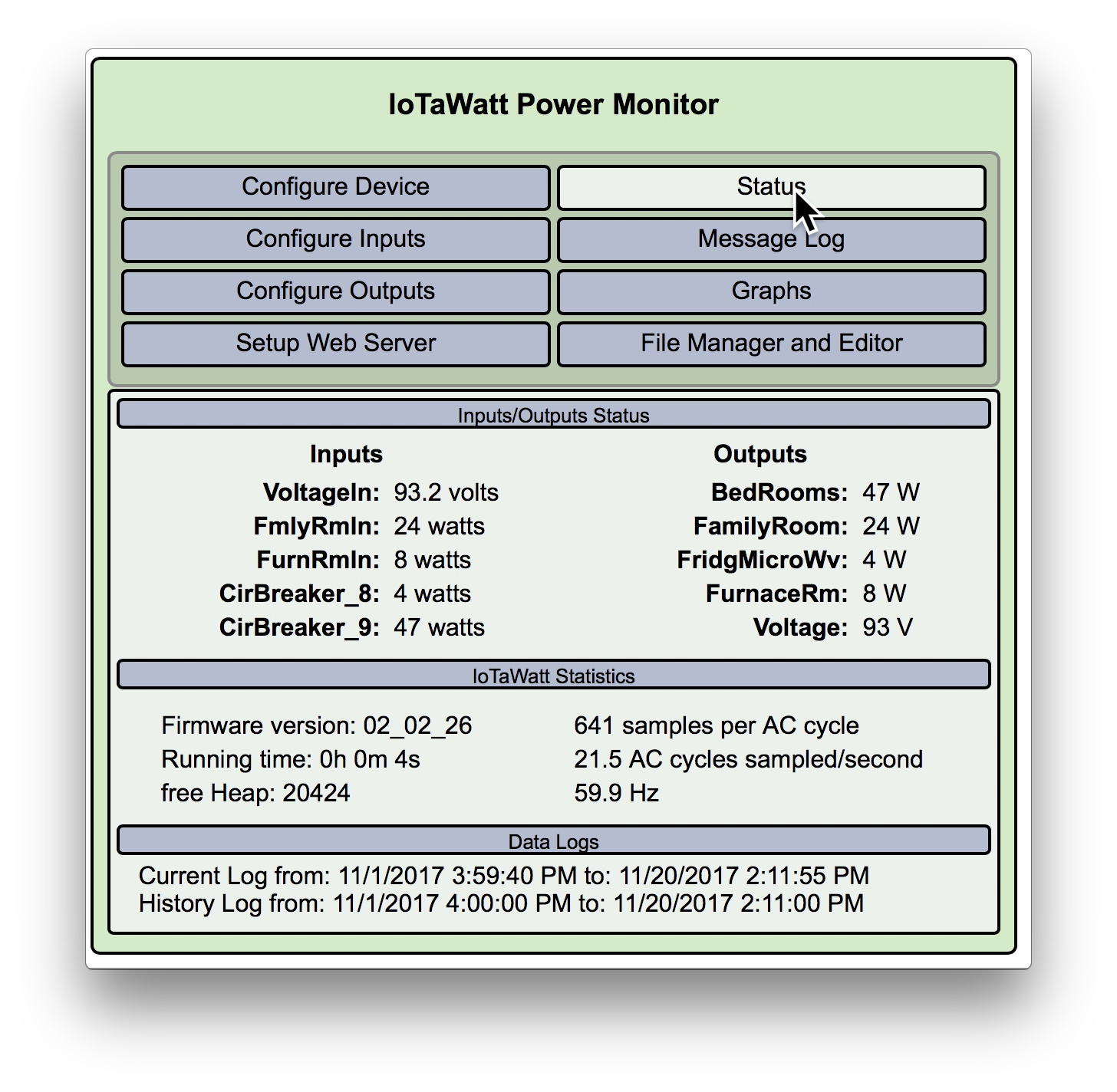Click the 8 watts reading

click(x=433, y=560)
